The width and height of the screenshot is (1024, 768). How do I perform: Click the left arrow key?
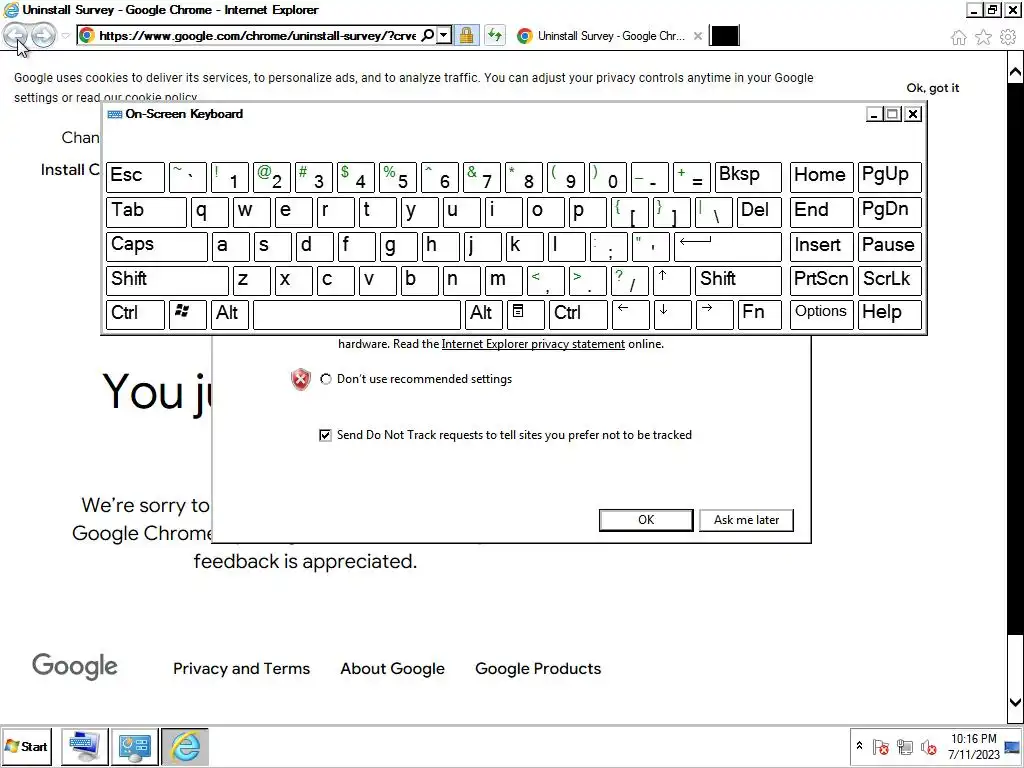(631, 314)
